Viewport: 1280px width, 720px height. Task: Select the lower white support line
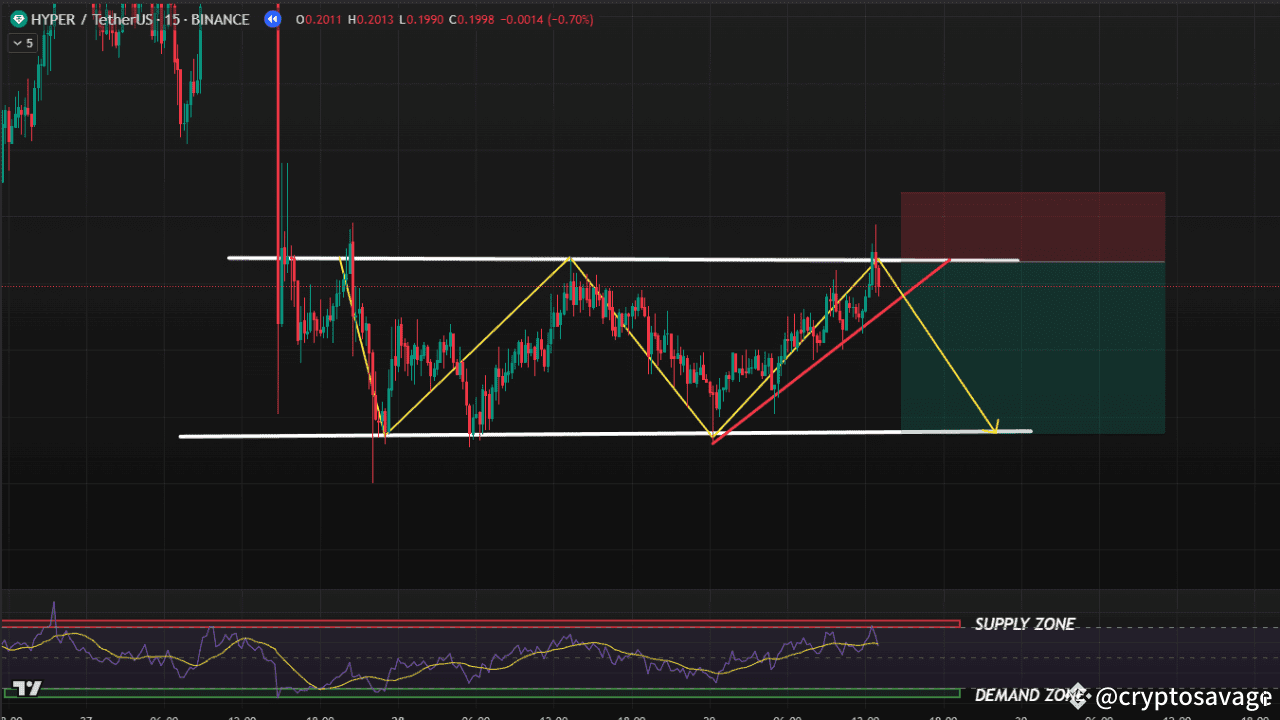click(605, 434)
